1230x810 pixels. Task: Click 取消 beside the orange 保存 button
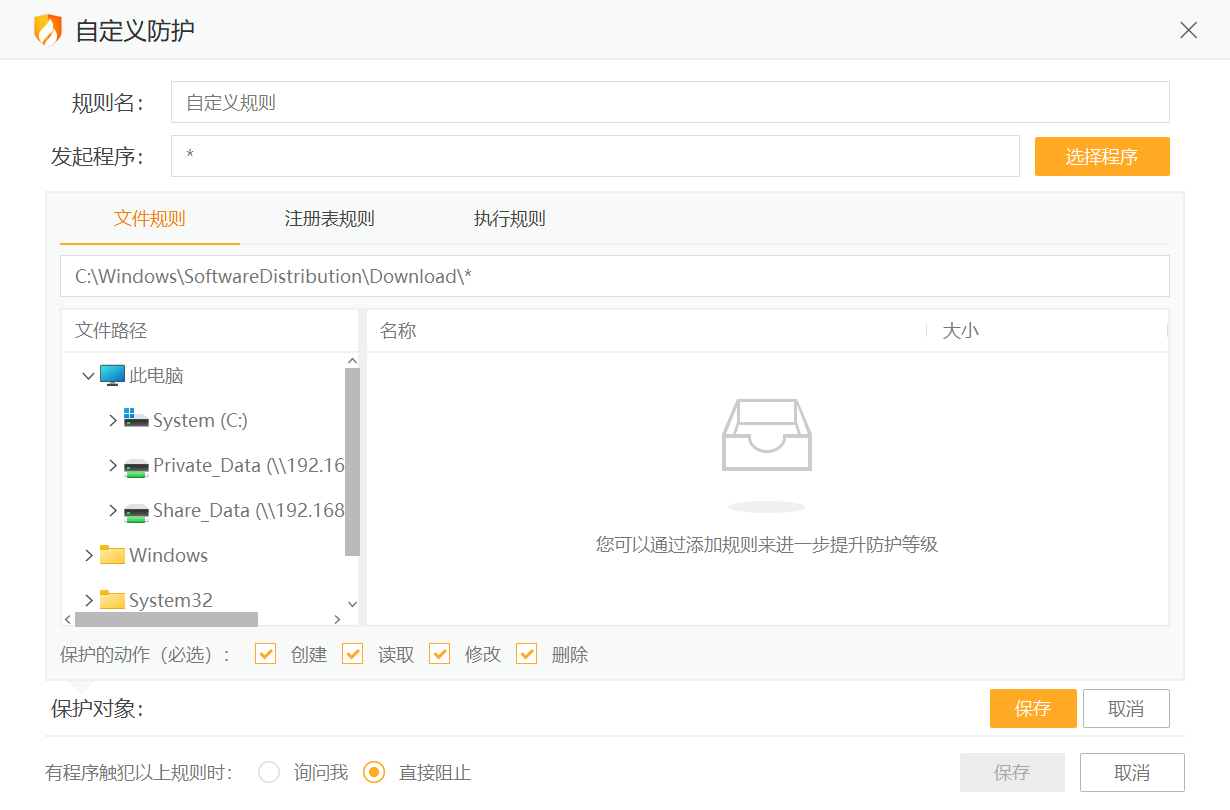(1126, 709)
